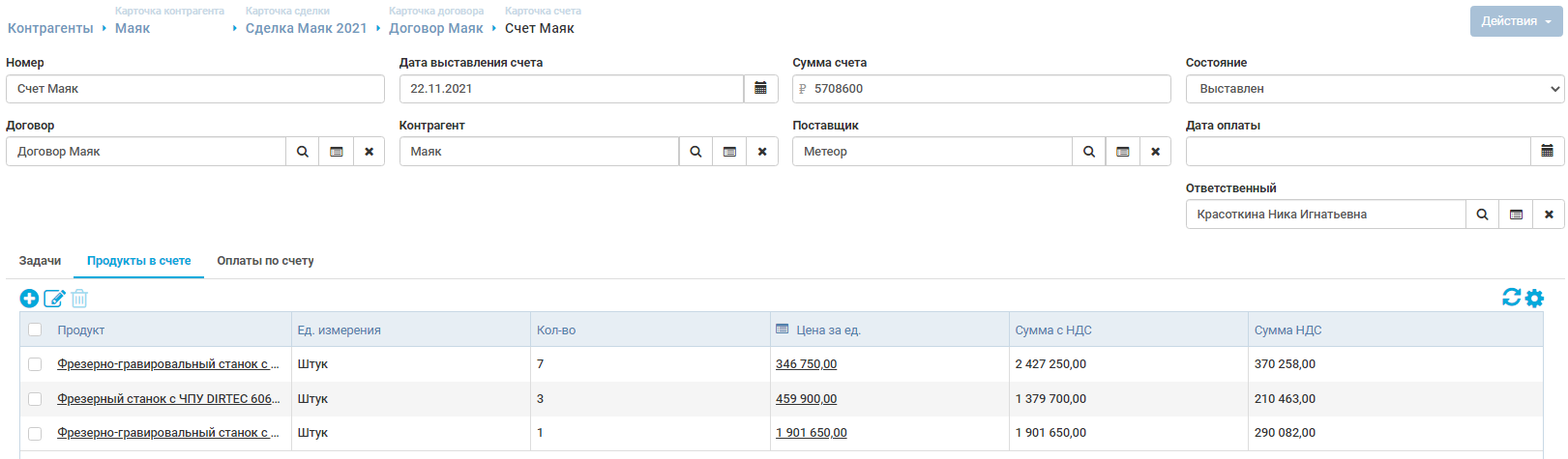
Task: Search for a contract with magnifier icon
Action: (303, 152)
